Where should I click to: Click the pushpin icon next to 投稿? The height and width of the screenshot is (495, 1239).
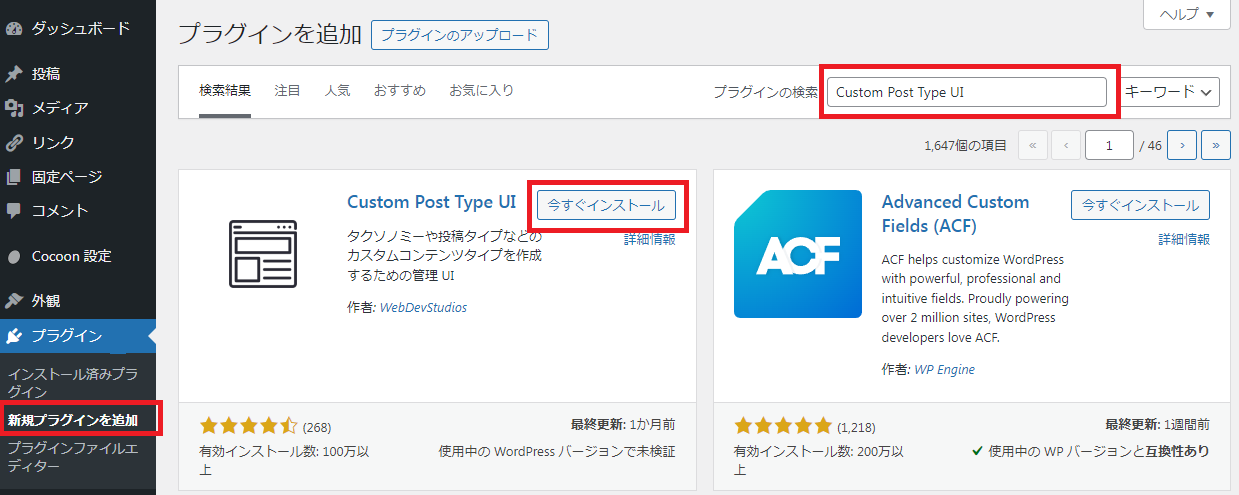point(13,74)
